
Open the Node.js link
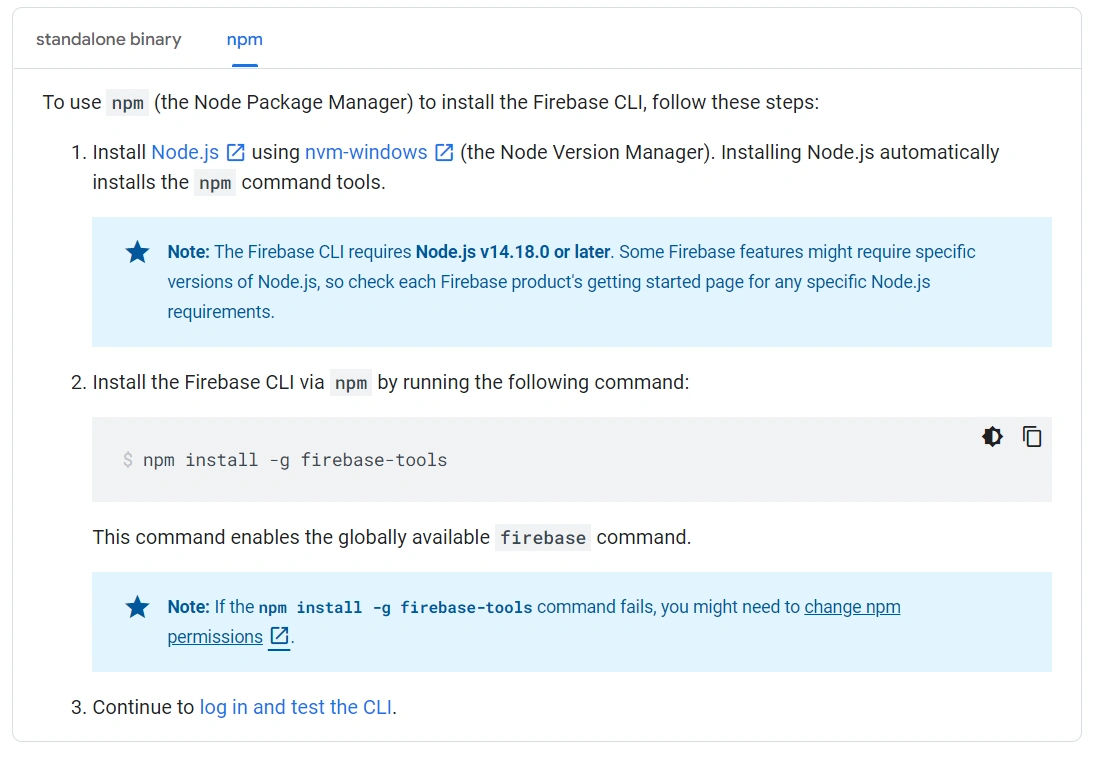(x=185, y=152)
